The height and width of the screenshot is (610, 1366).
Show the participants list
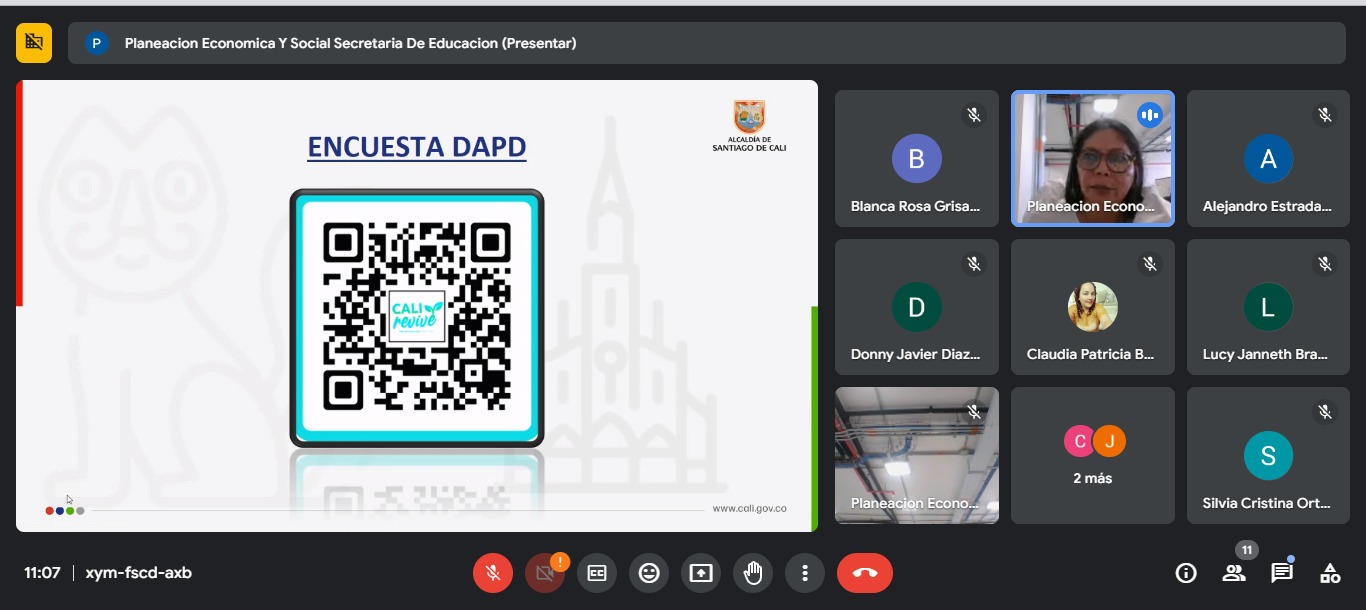(x=1234, y=573)
